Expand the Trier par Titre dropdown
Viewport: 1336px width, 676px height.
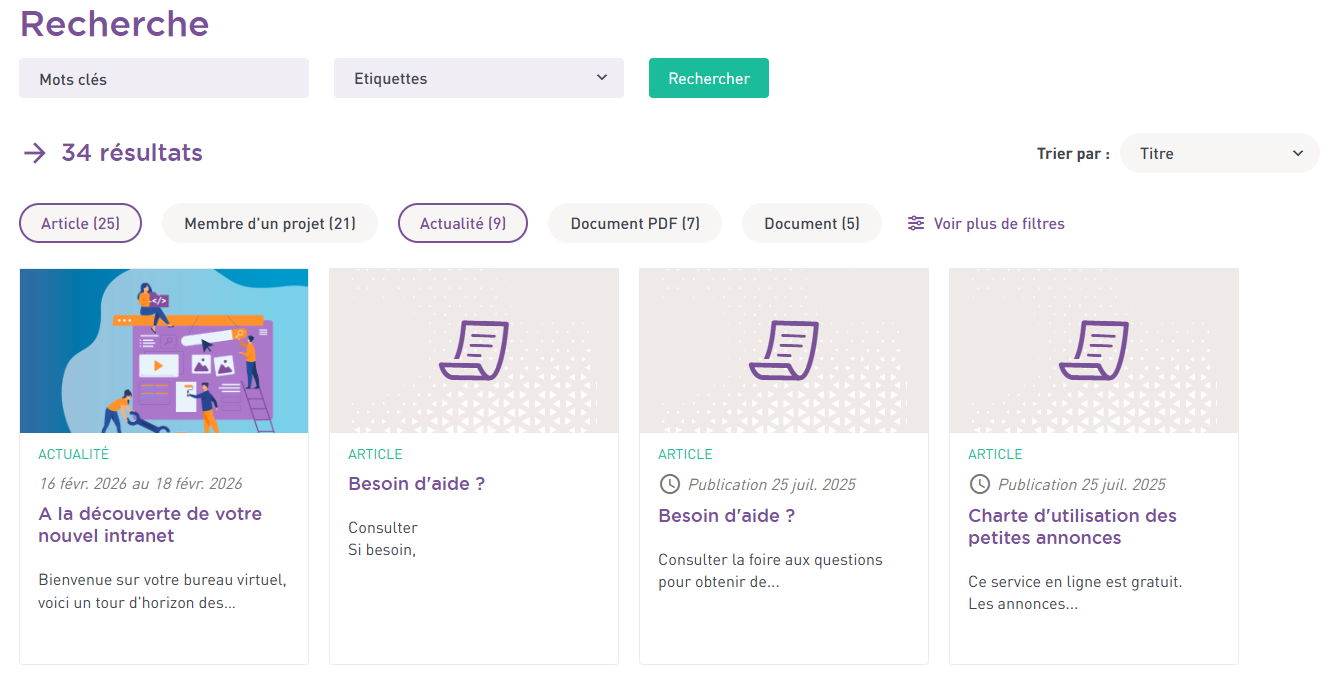1220,154
